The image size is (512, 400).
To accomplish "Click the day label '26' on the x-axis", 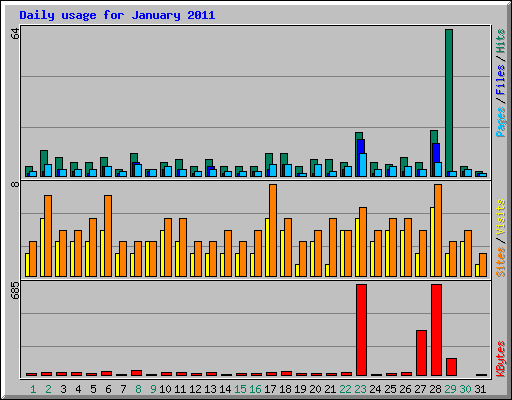I will 405,389.
